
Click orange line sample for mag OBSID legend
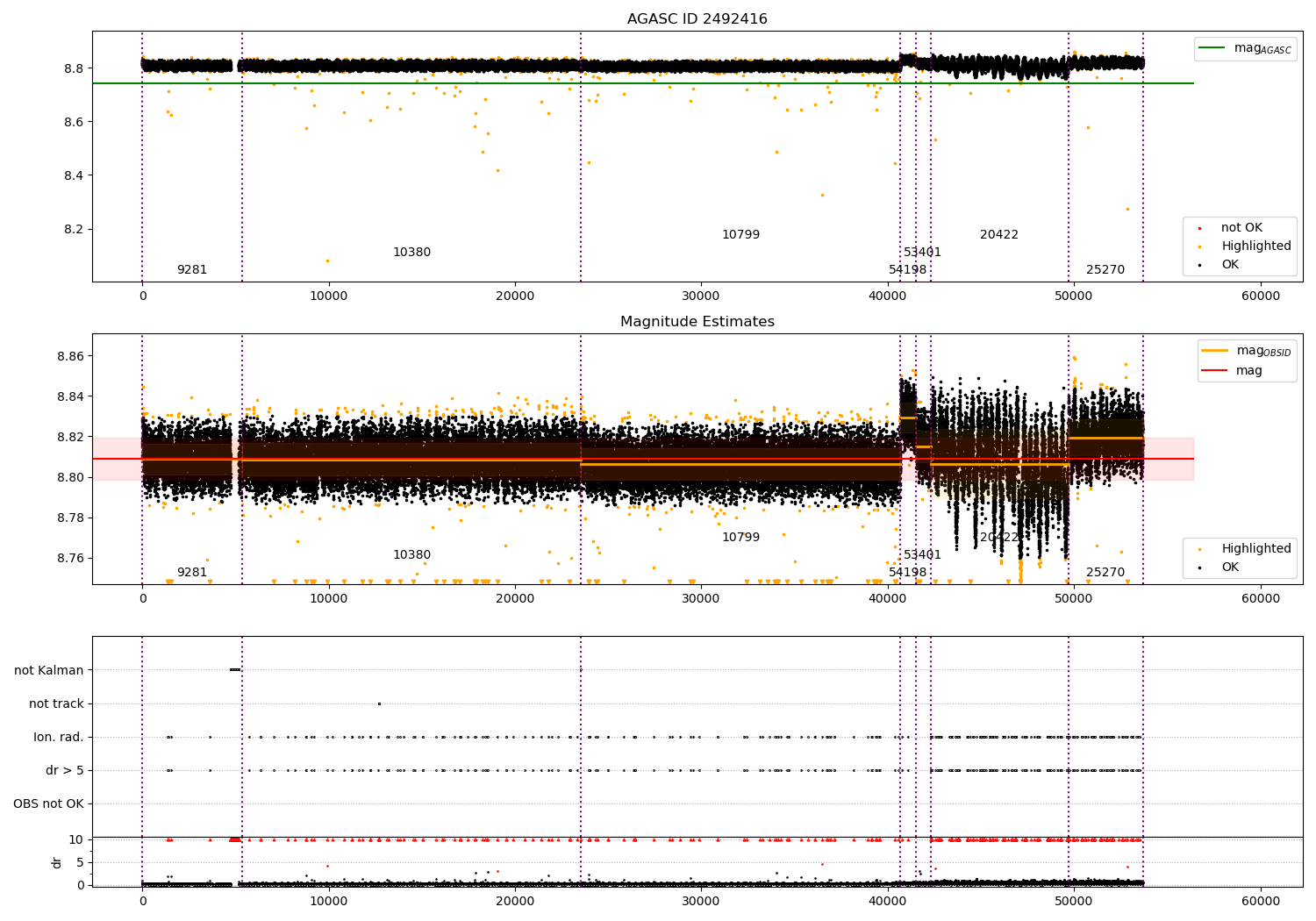pyautogui.click(x=1214, y=351)
